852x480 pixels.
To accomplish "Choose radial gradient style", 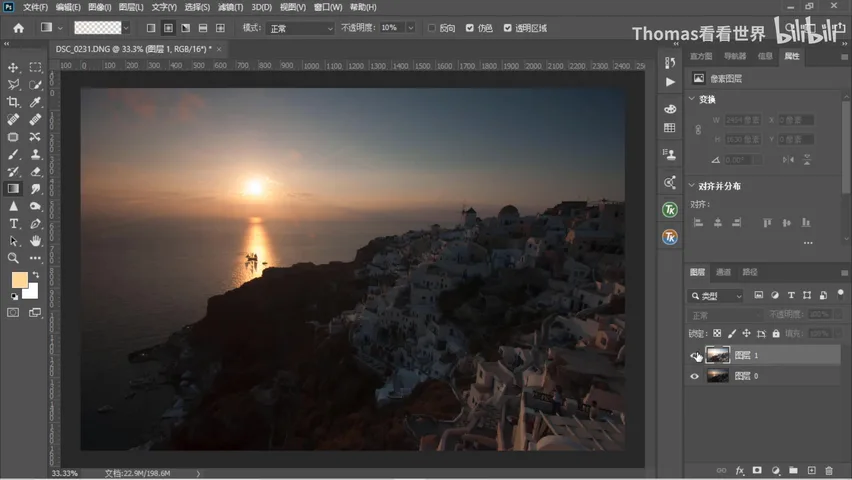I will pyautogui.click(x=168, y=28).
